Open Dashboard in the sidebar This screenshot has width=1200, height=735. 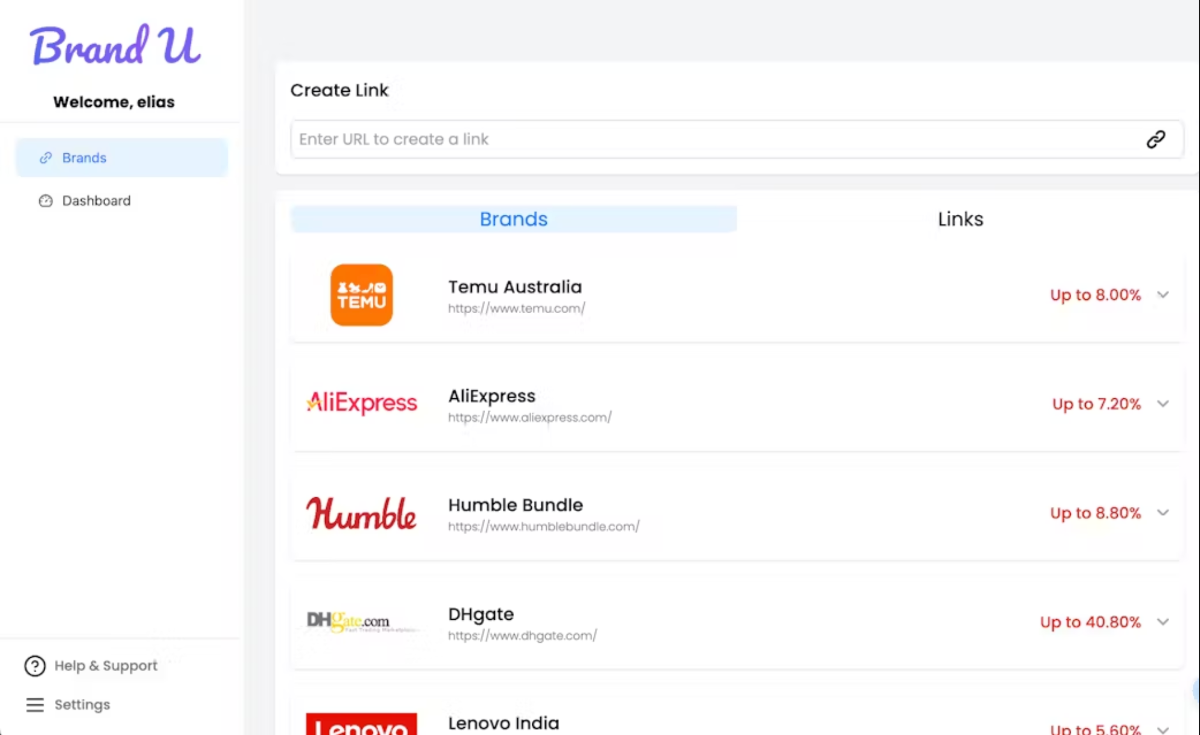(x=122, y=201)
